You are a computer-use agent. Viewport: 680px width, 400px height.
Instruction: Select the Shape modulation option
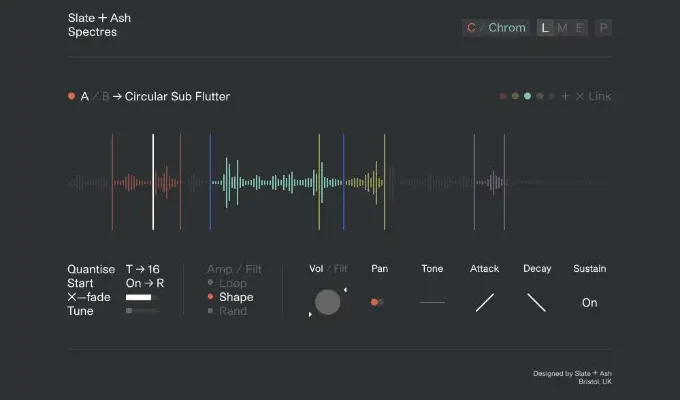(x=236, y=297)
